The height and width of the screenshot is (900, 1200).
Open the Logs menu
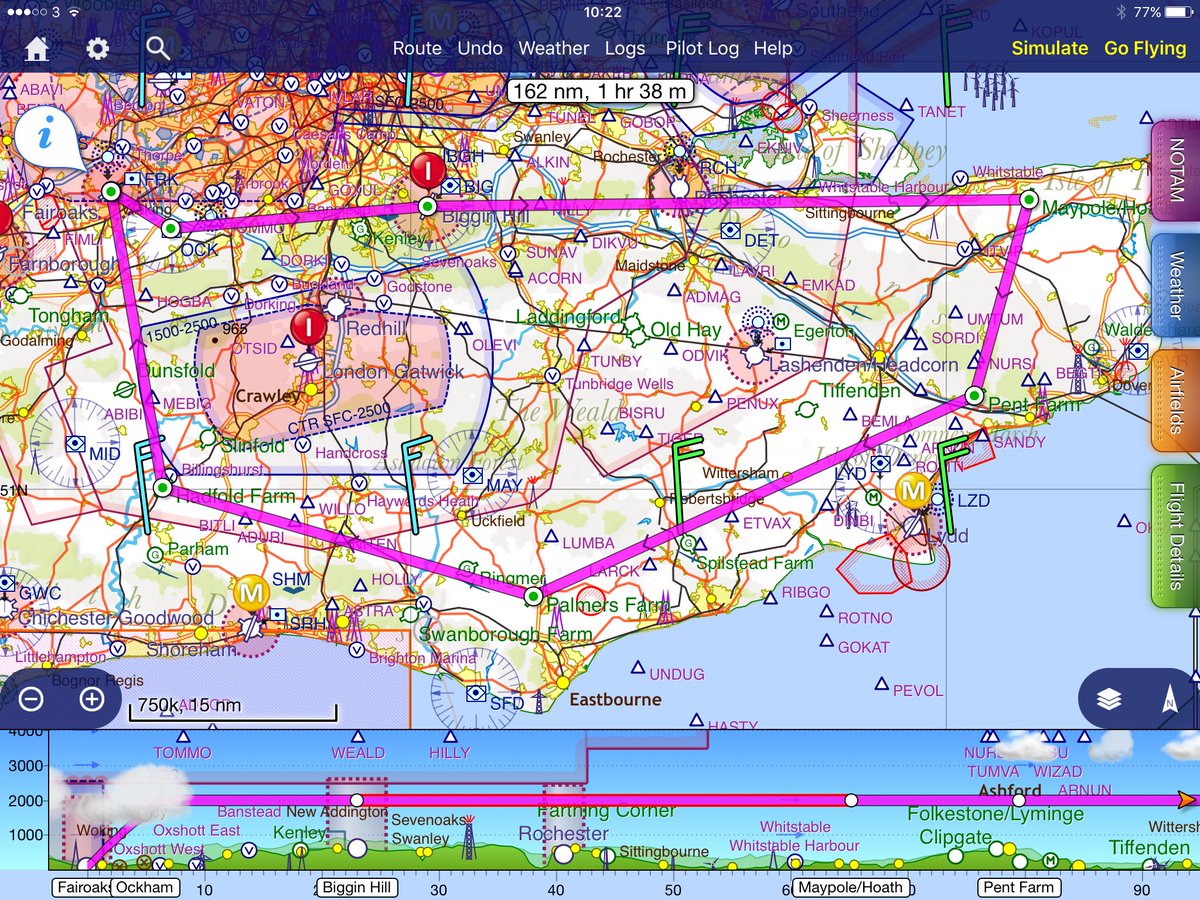pyautogui.click(x=625, y=48)
